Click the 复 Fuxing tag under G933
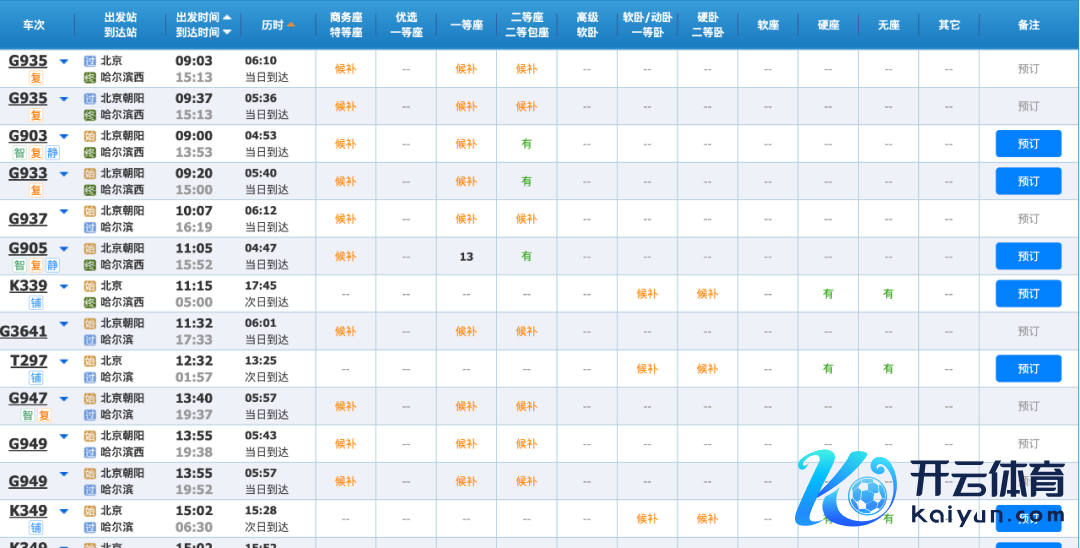1080x548 pixels. (x=36, y=190)
